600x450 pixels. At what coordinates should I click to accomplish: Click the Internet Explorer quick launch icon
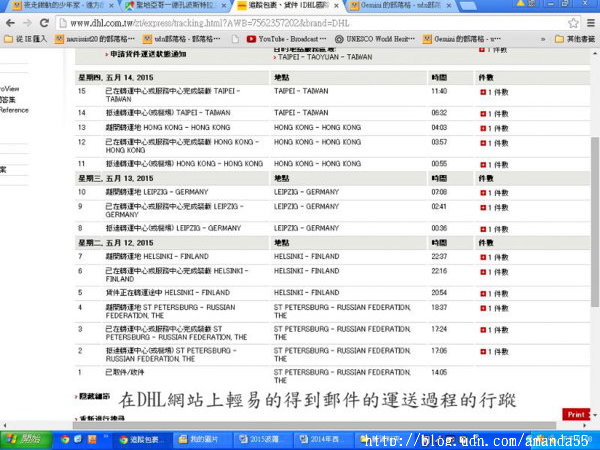pyautogui.click(x=78, y=439)
